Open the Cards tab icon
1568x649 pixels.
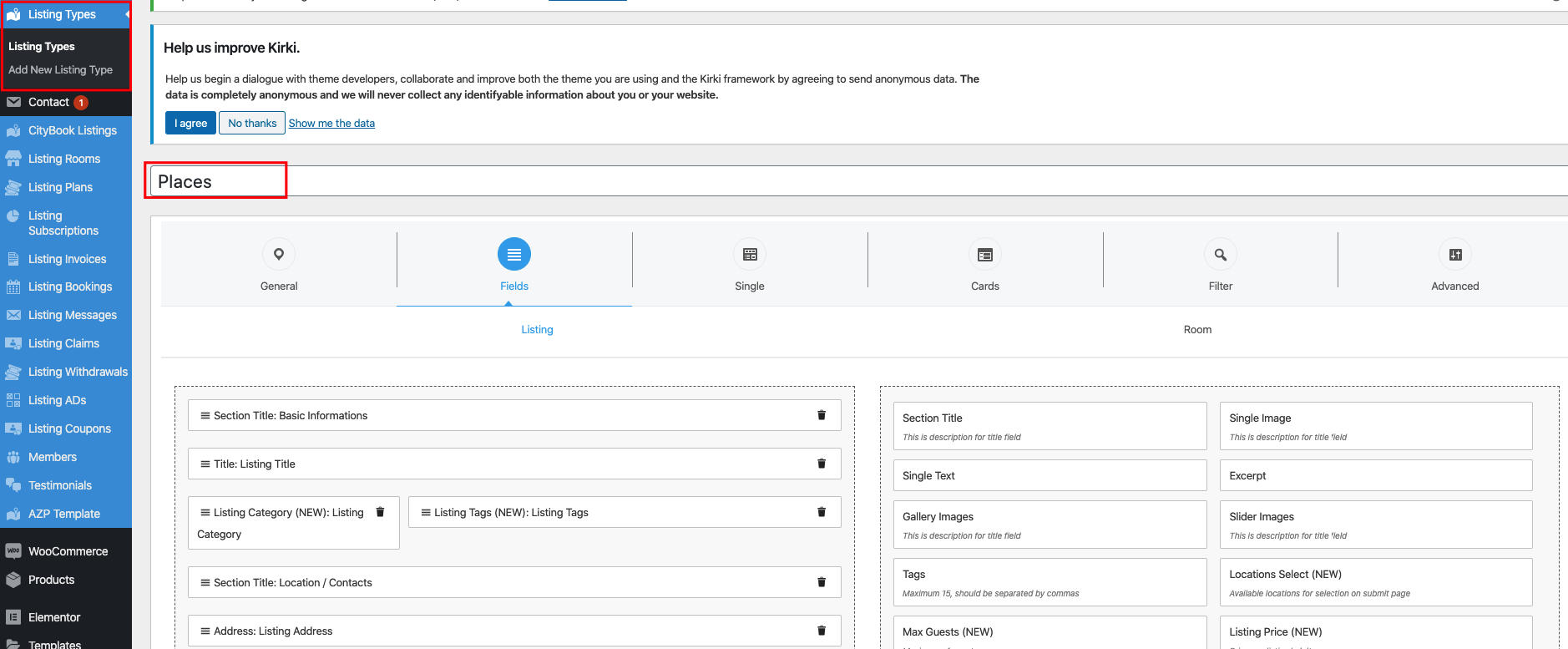point(985,254)
